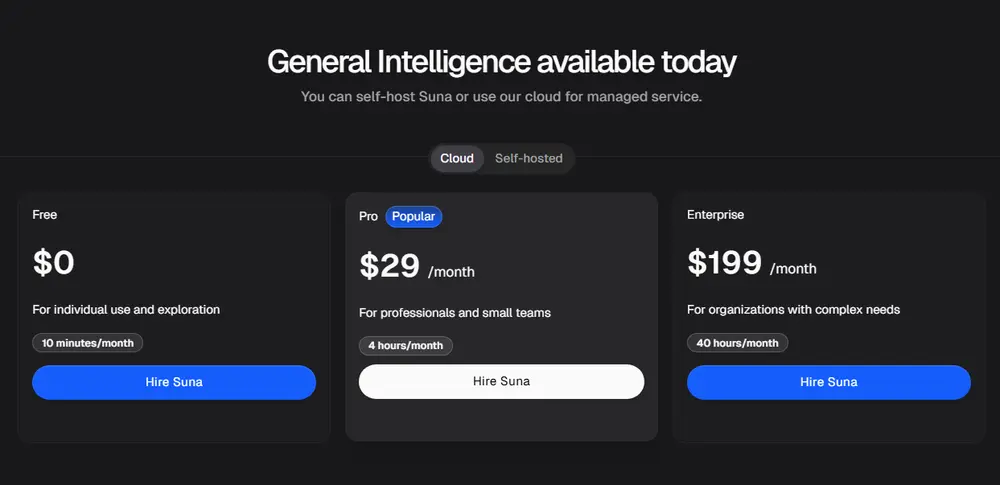Image resolution: width=1000 pixels, height=485 pixels.
Task: Select the Pro plan title
Action: 369,216
